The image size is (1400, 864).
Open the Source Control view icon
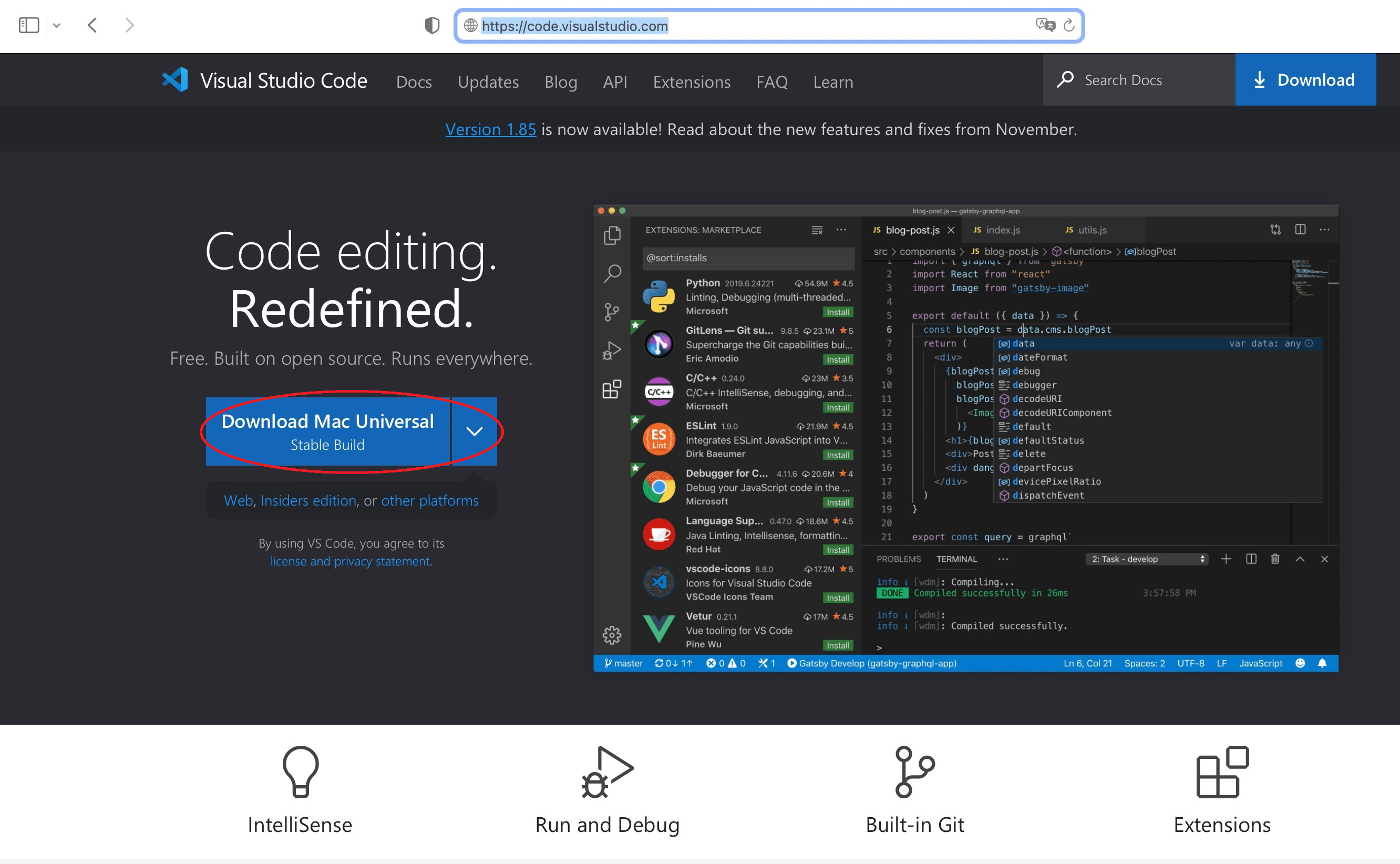[612, 312]
